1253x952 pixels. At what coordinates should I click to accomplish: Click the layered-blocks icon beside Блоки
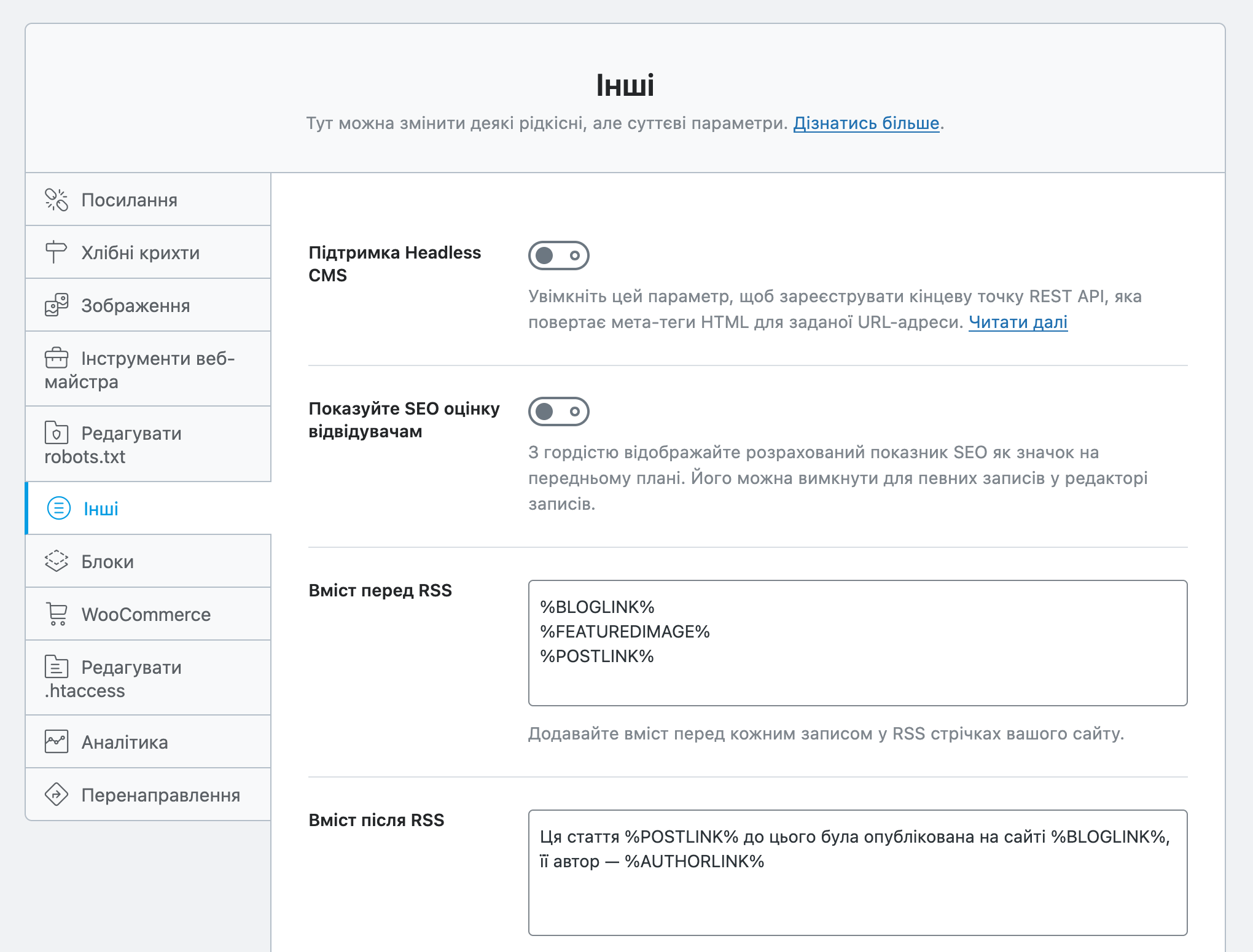click(x=57, y=561)
